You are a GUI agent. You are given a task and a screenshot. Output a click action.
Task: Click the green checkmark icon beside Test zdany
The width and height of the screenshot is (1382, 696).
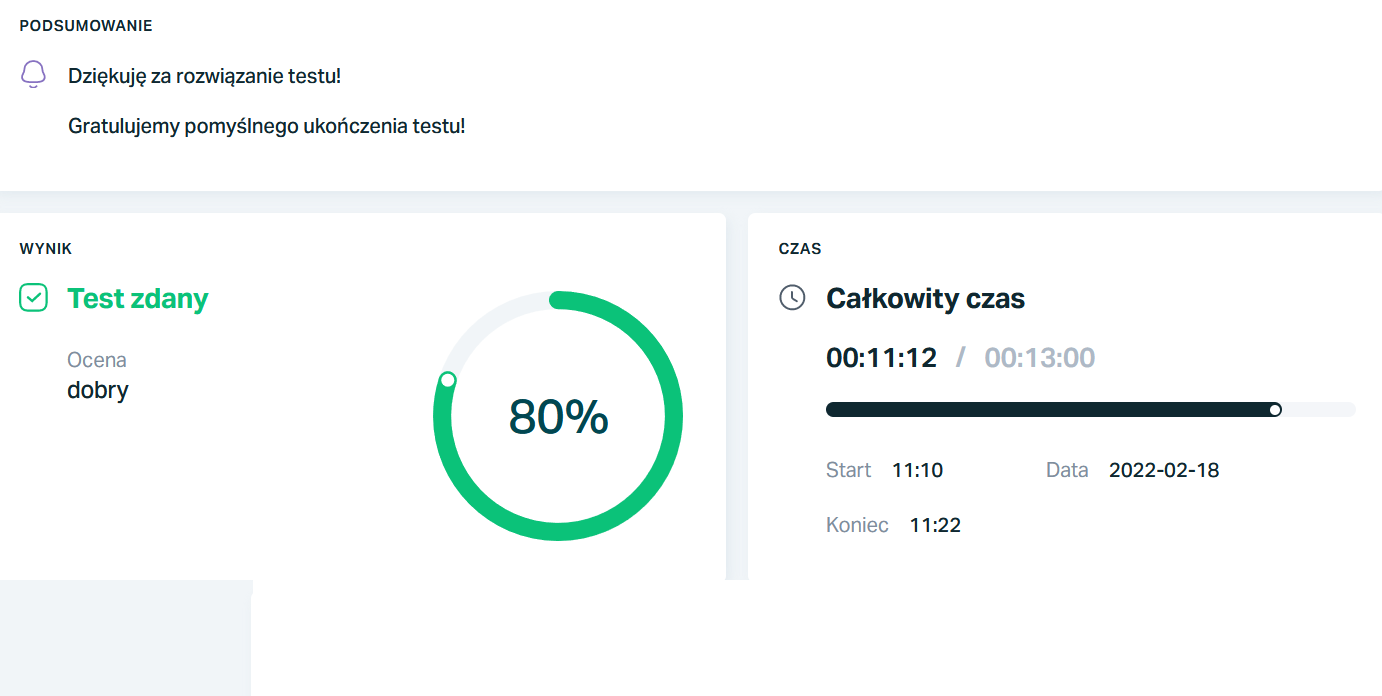34,298
